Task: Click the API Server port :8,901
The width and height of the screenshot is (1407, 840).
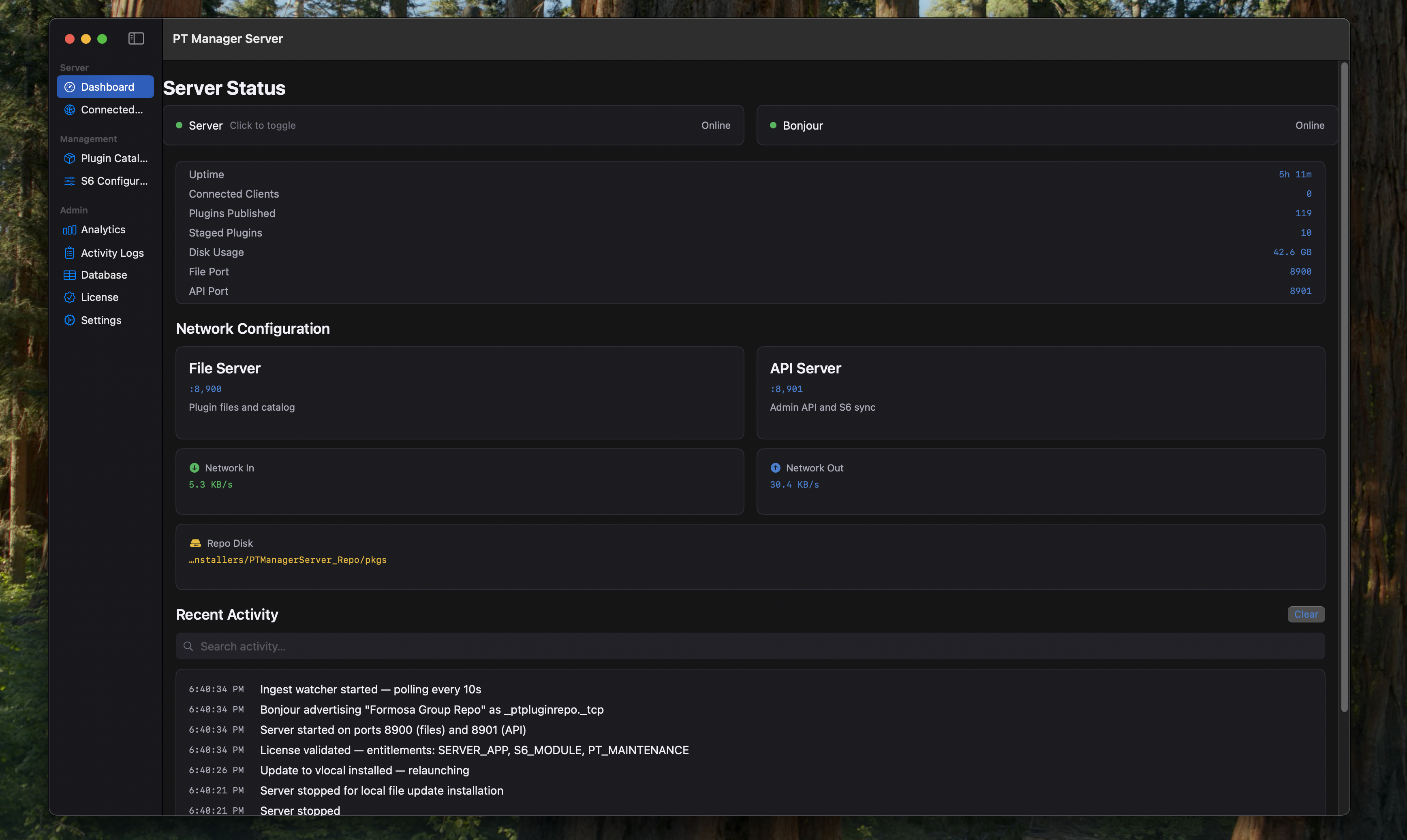Action: [786, 390]
